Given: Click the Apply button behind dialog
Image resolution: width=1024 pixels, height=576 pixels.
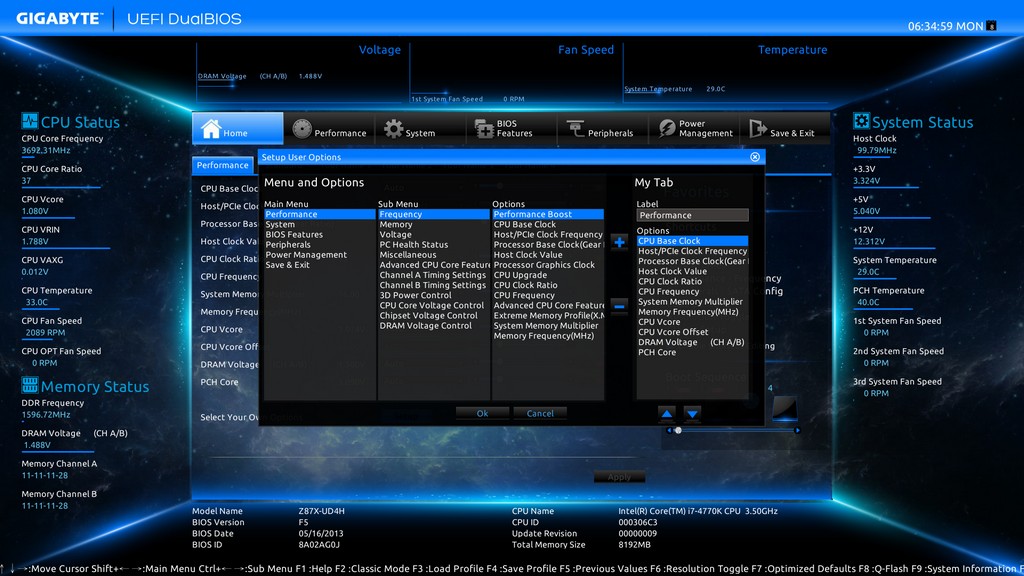Looking at the screenshot, I should pos(619,477).
